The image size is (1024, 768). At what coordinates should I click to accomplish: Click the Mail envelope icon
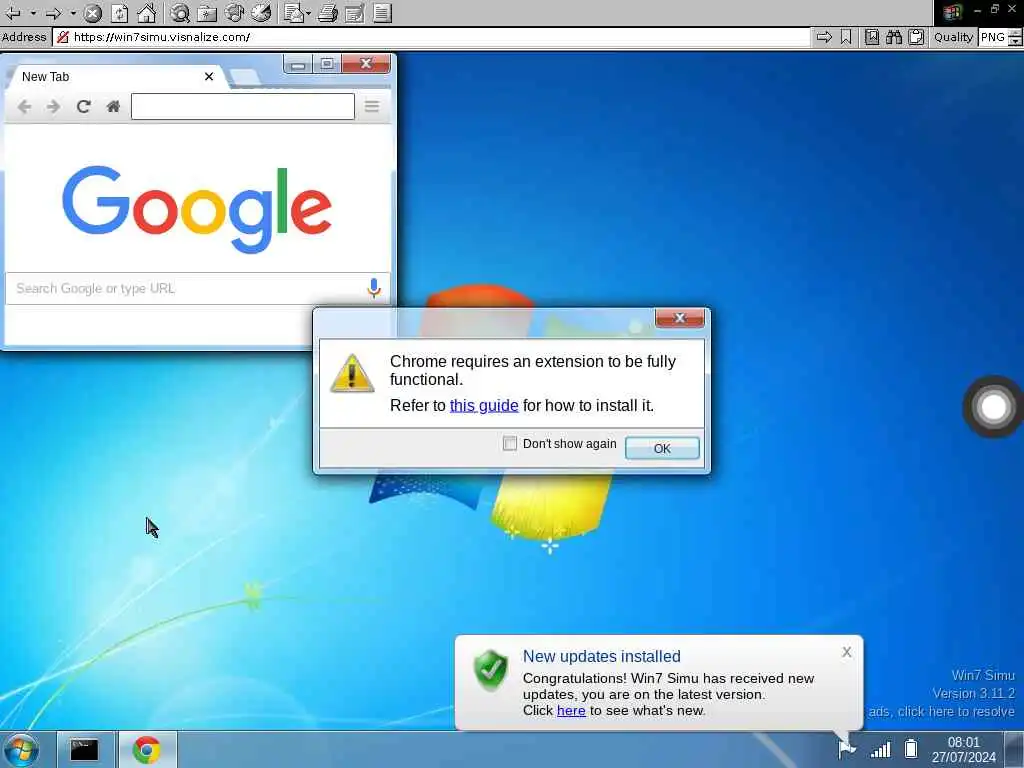[294, 13]
